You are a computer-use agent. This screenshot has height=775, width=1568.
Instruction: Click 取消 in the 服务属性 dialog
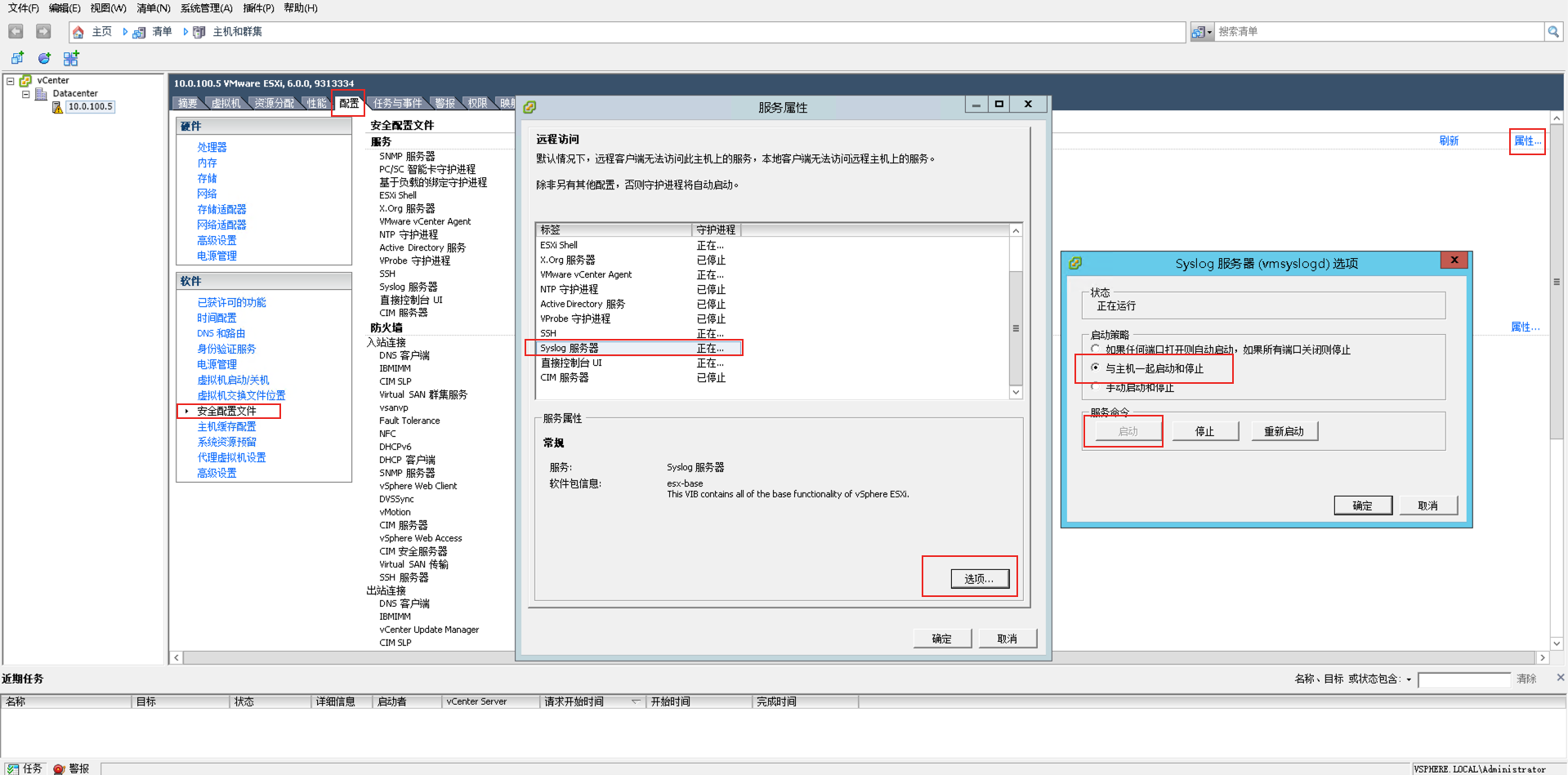(x=1007, y=639)
